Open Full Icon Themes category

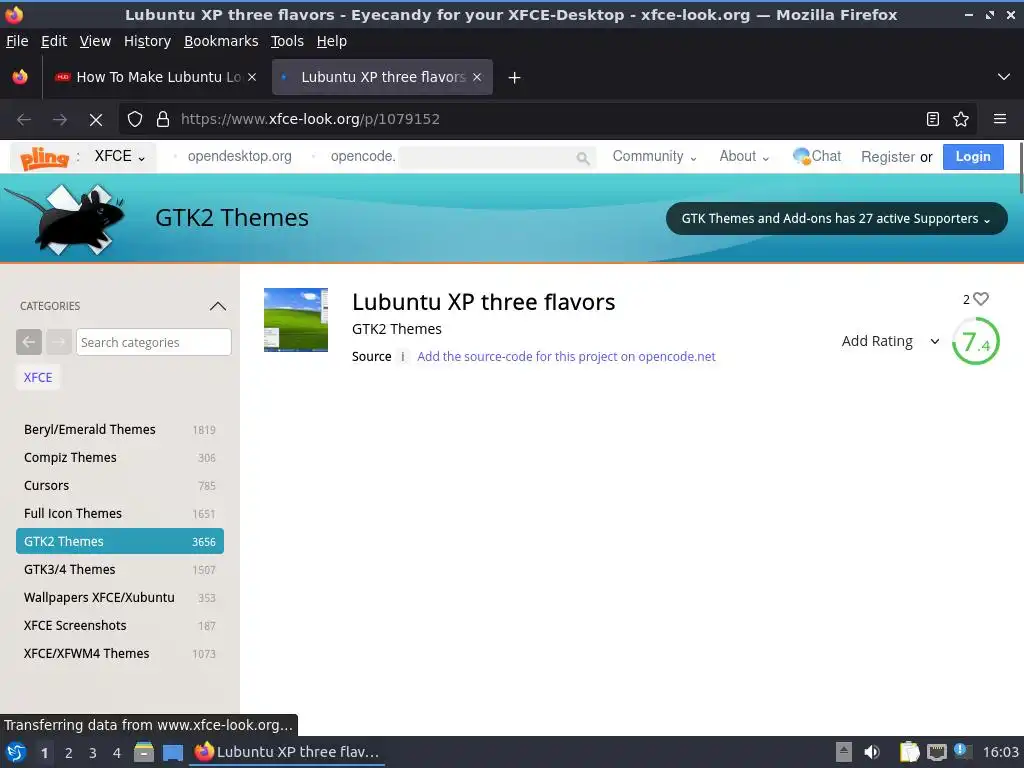click(120, 514)
